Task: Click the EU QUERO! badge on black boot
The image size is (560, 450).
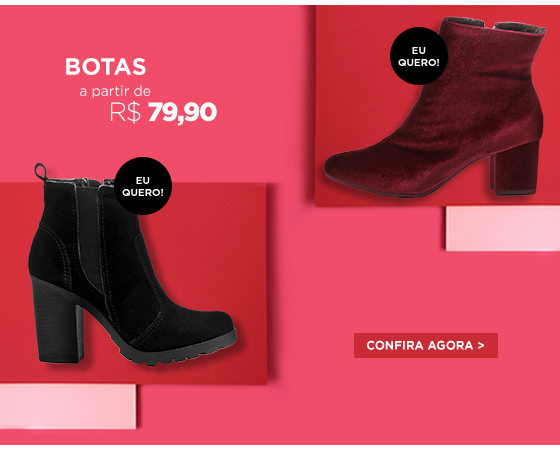Action: [143, 186]
